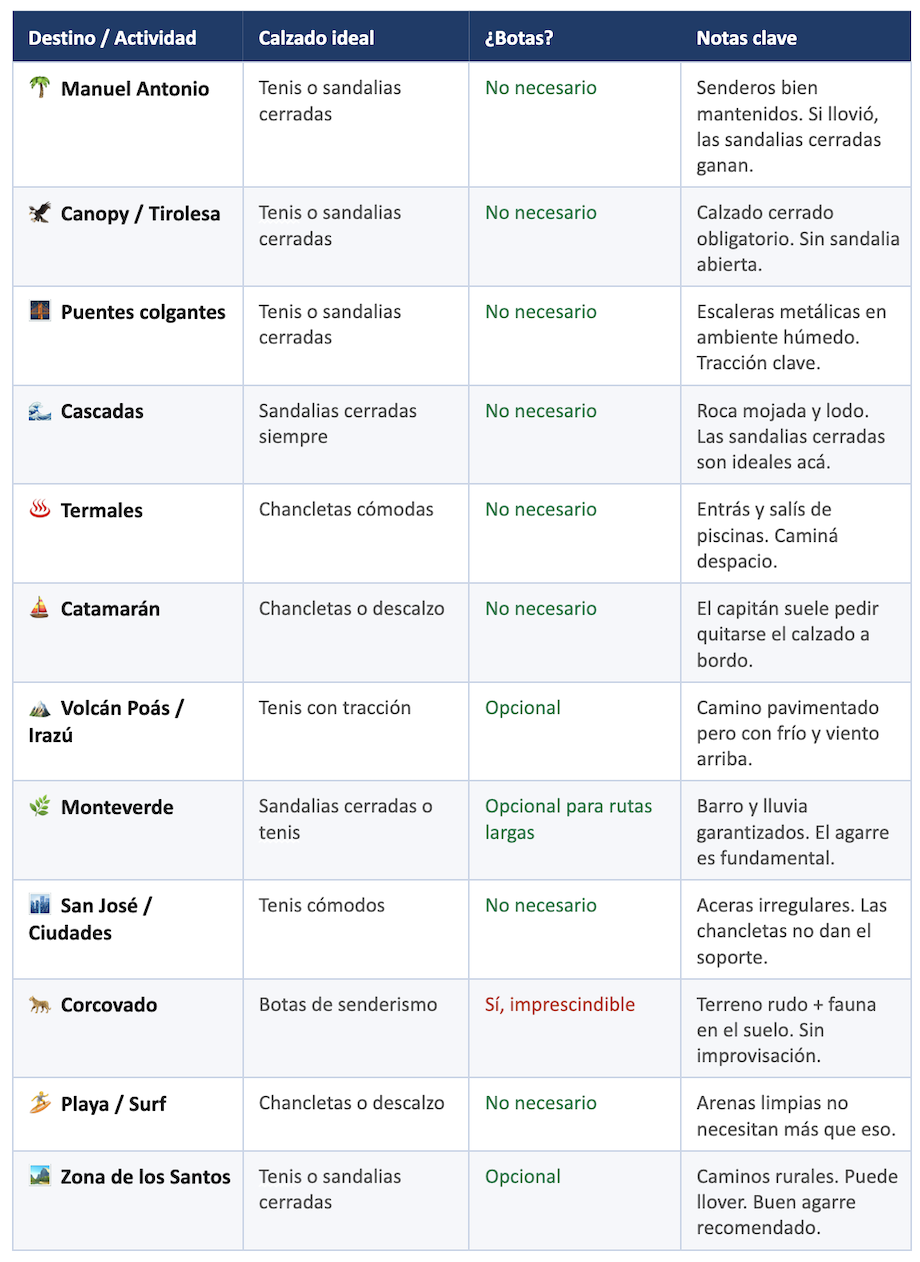Click the Opcional para rutas largas cell
Screen dimensions: 920x1262
click(x=575, y=830)
